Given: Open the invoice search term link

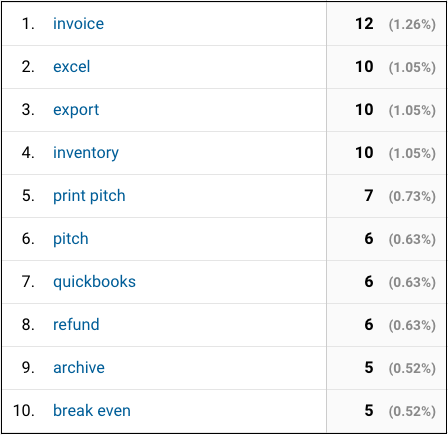Looking at the screenshot, I should pyautogui.click(x=78, y=24).
